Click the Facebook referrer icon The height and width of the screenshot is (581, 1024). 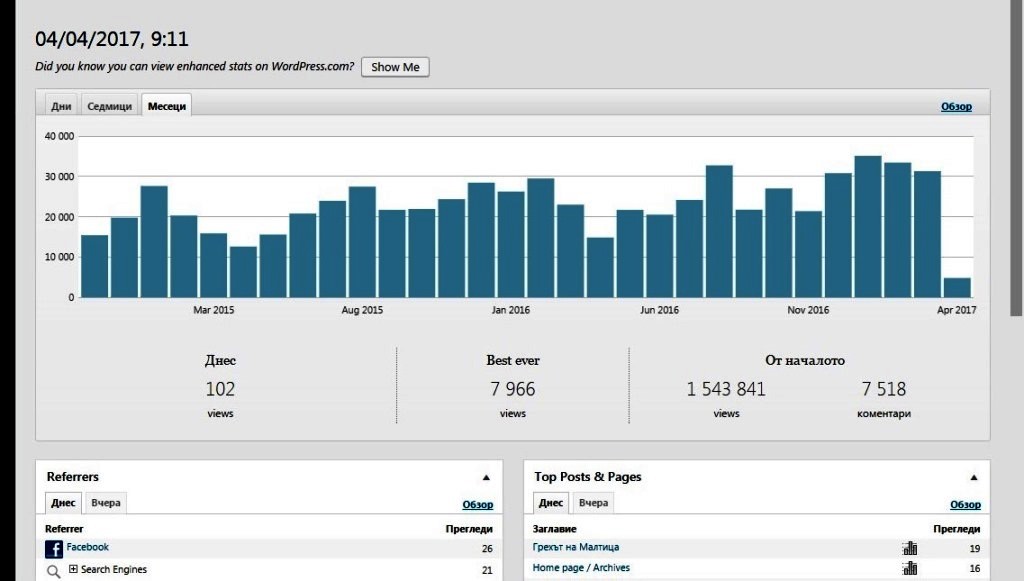(54, 549)
